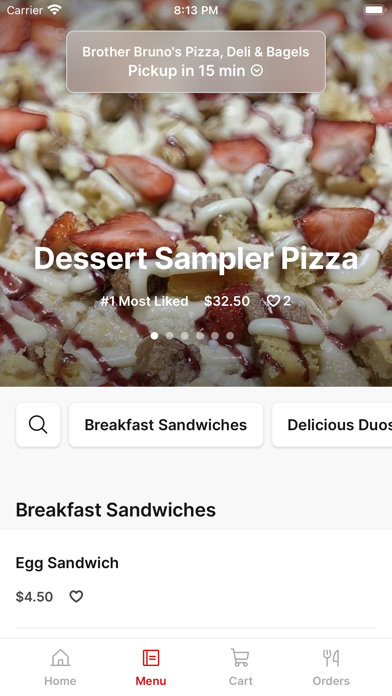Tap the battery status icon

pyautogui.click(x=374, y=10)
